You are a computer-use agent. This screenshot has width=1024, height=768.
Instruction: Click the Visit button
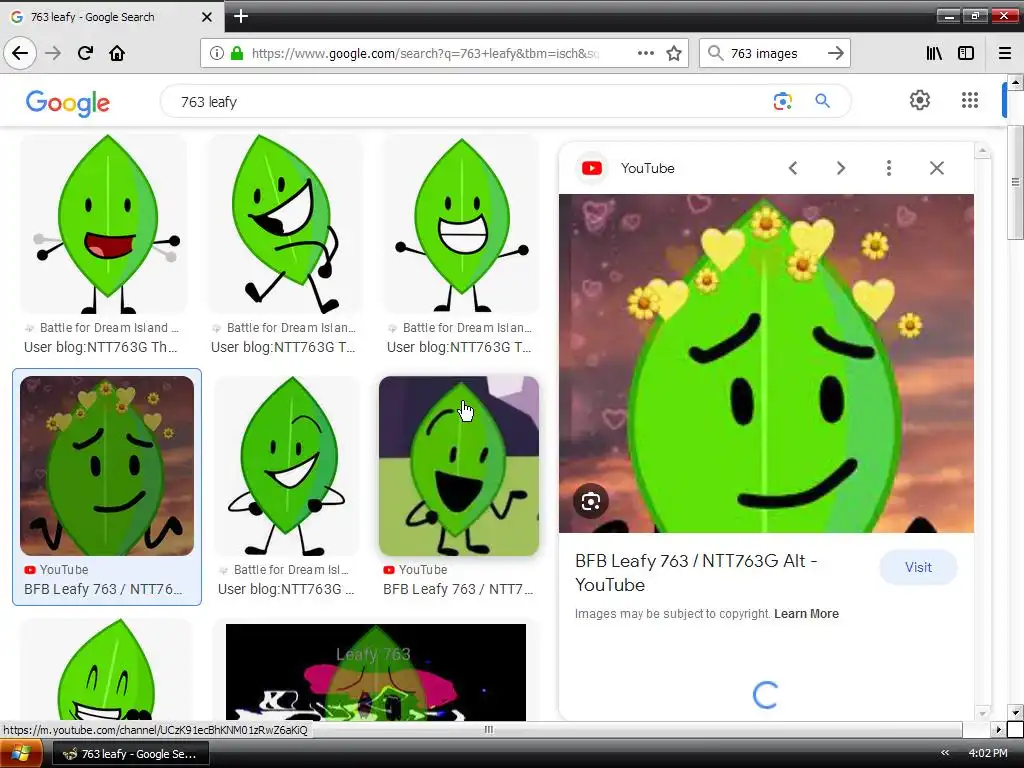tap(918, 568)
